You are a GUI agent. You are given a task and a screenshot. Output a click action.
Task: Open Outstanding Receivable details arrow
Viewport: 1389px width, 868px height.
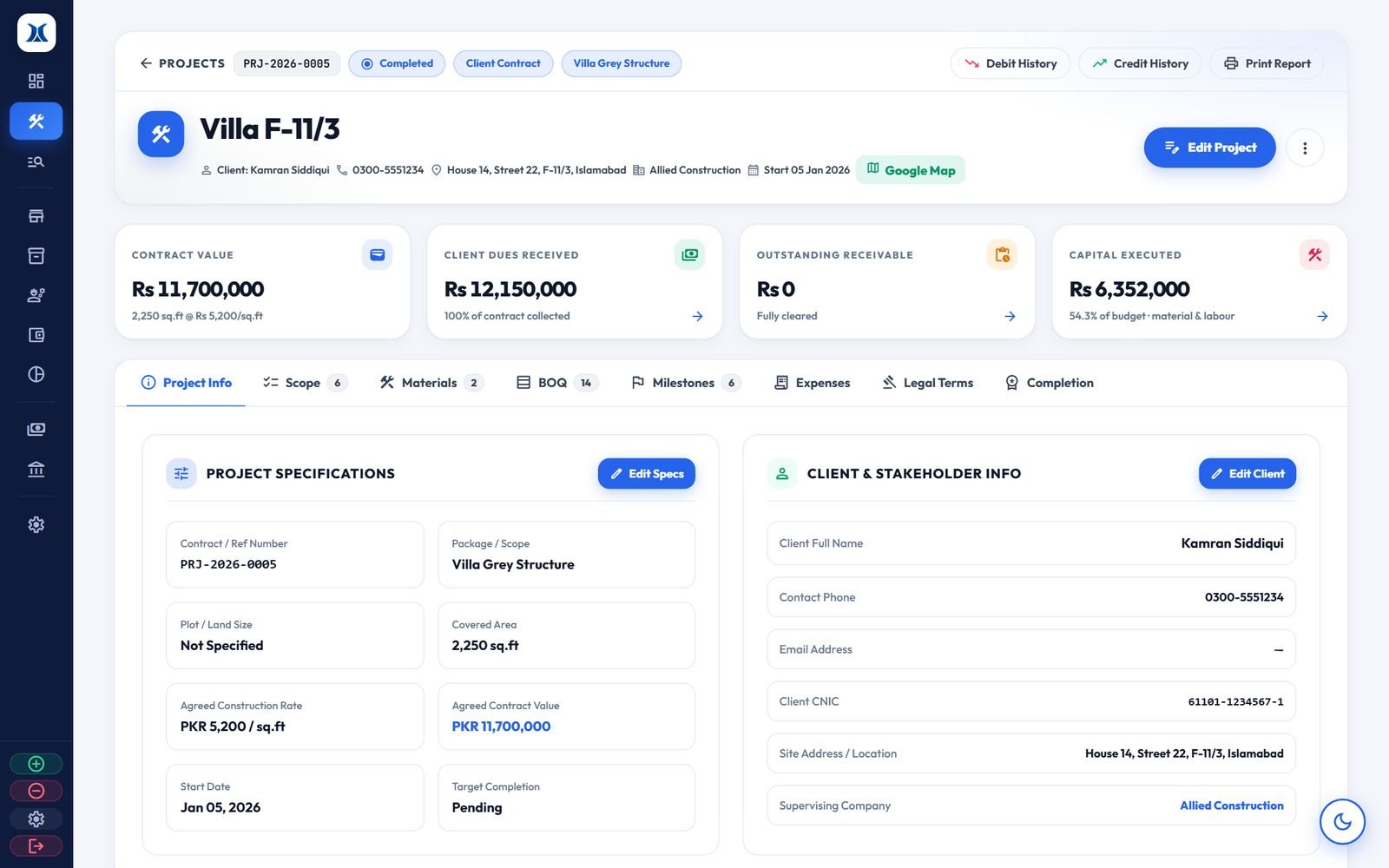(x=1010, y=317)
